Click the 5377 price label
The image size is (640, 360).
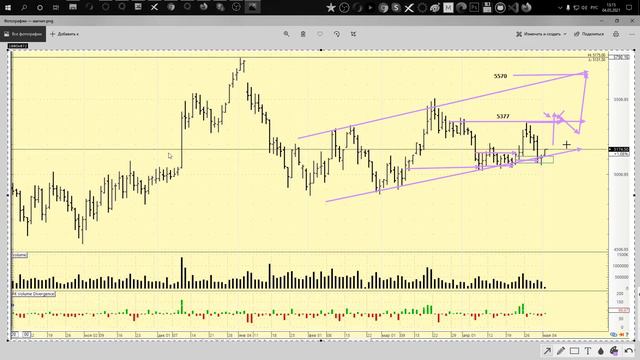click(503, 116)
